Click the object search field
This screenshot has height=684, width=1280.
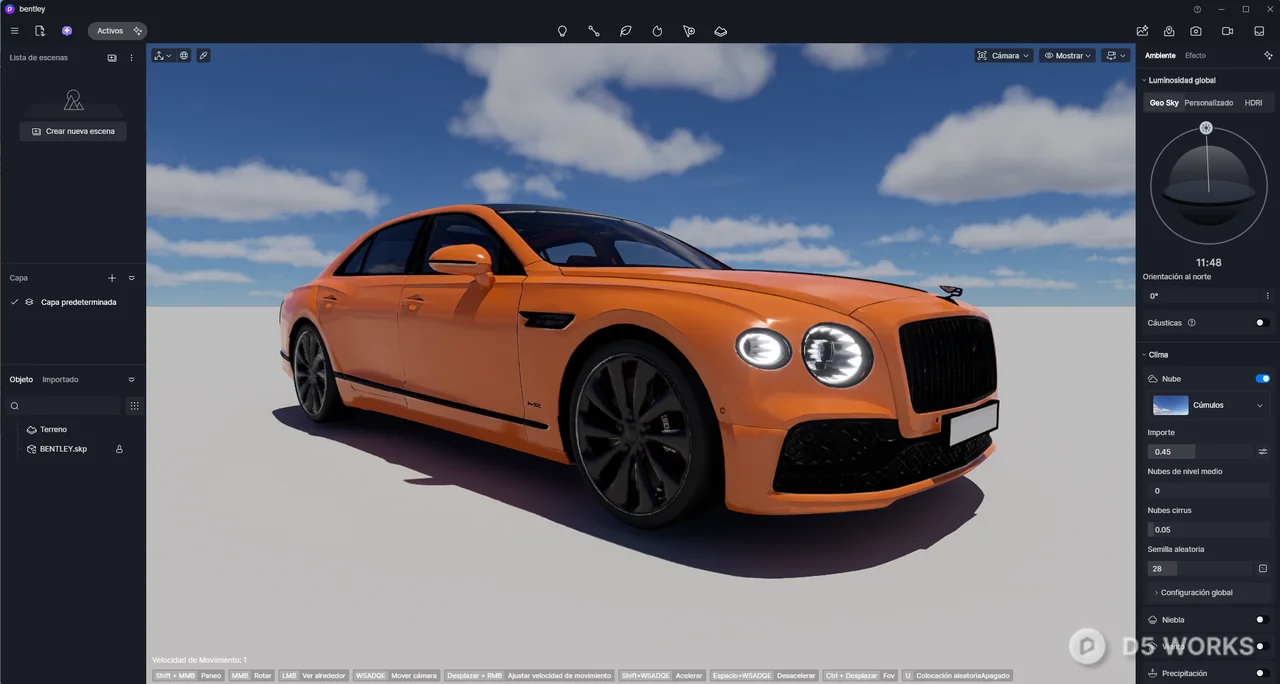64,406
